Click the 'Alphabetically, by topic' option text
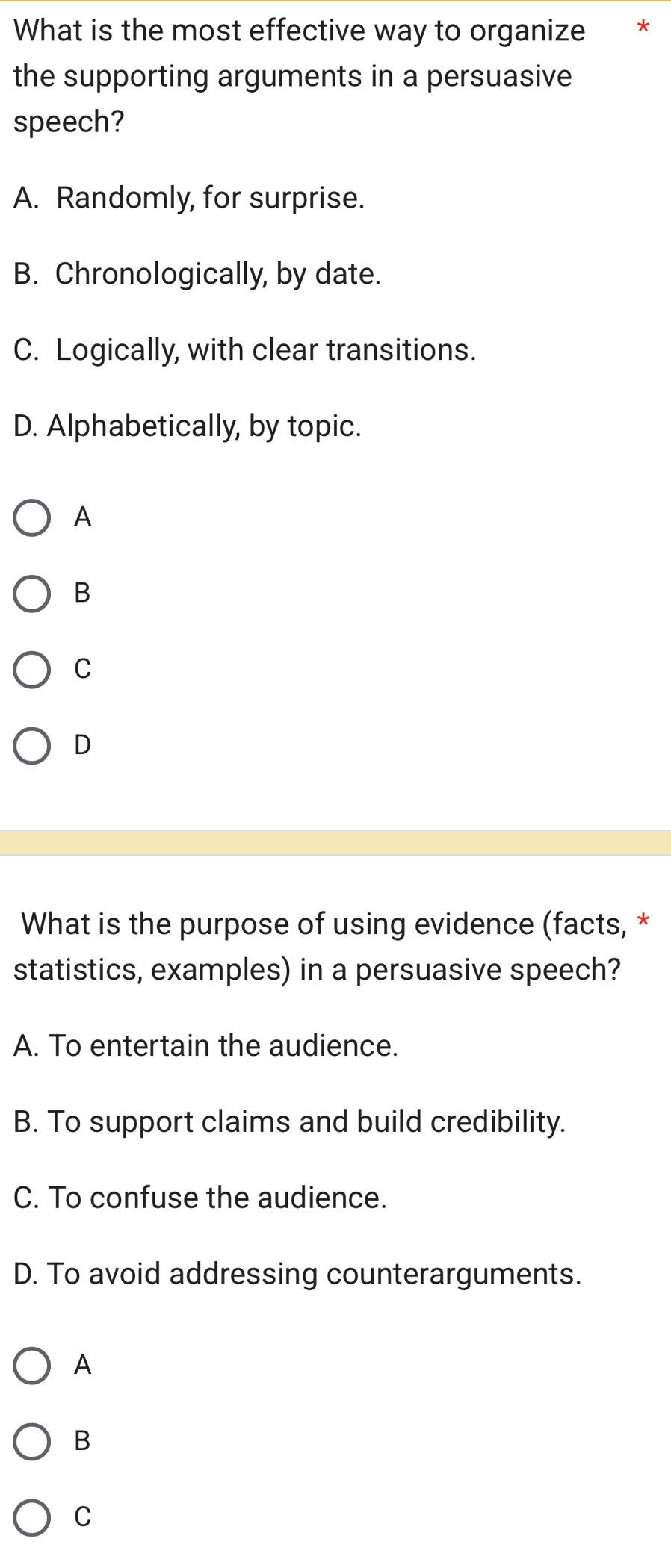This screenshot has width=671, height=1568. pyautogui.click(x=188, y=426)
